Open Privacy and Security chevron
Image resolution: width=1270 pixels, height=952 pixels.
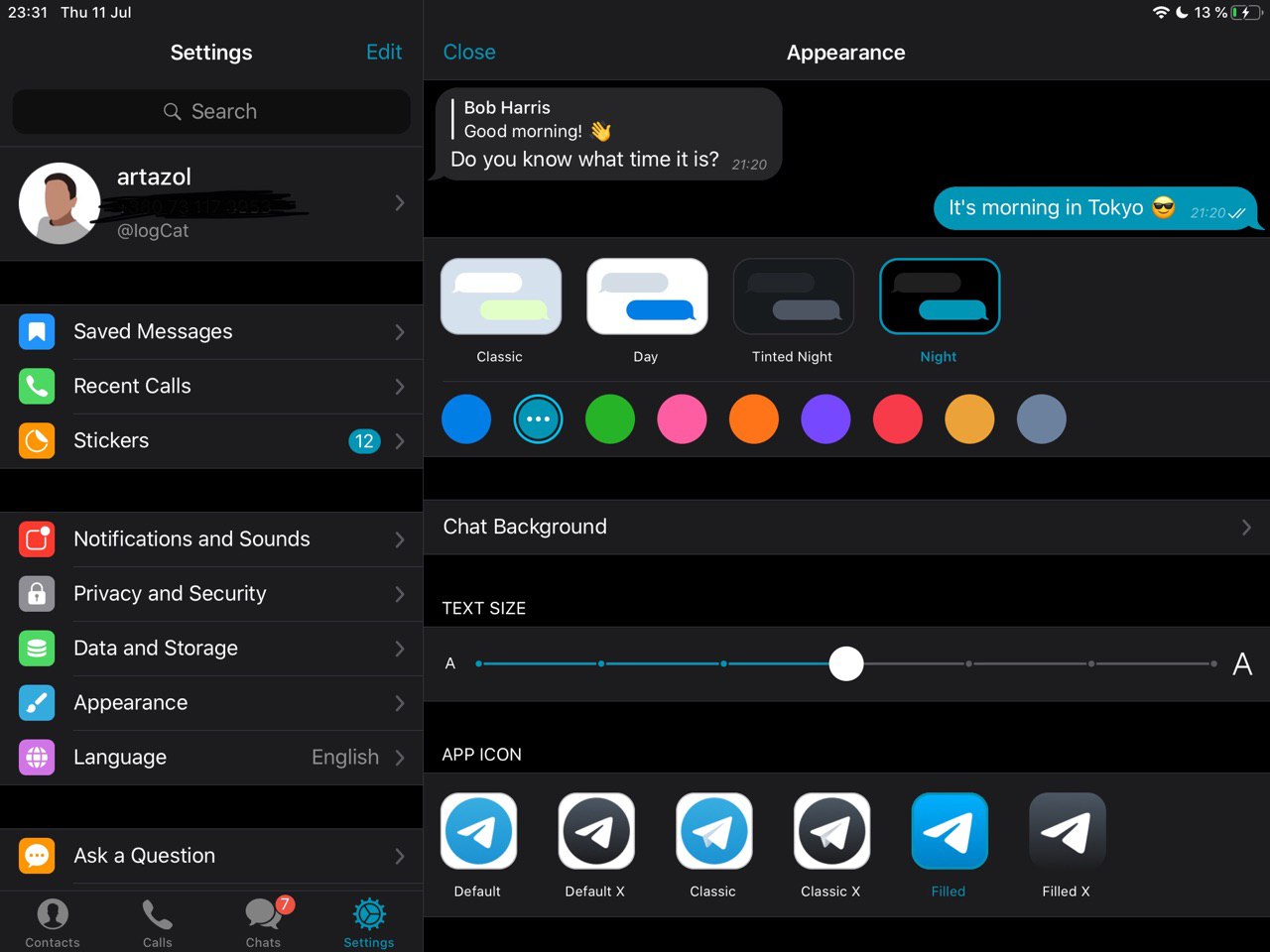[400, 593]
